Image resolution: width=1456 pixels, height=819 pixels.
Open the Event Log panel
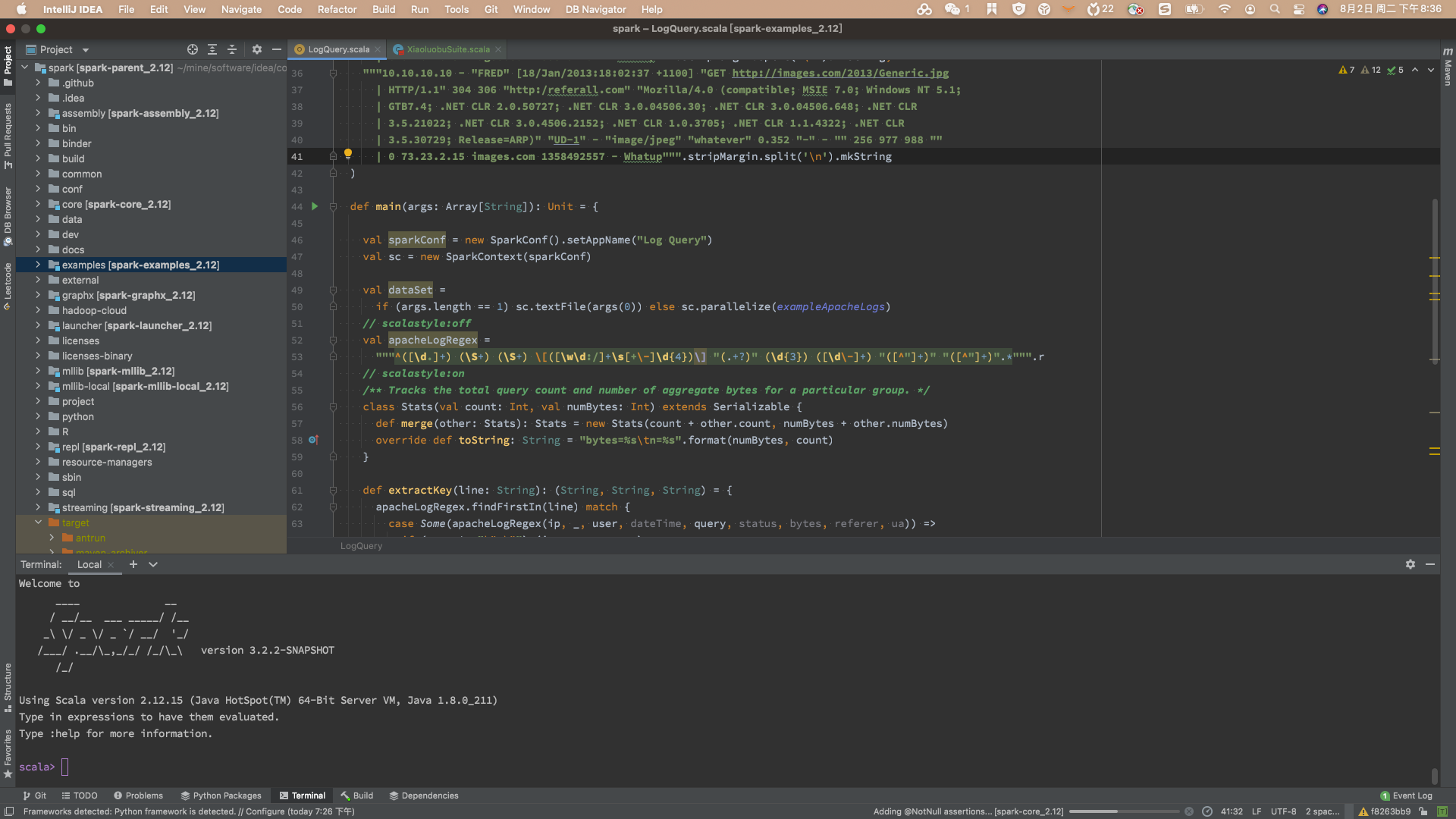[1406, 795]
